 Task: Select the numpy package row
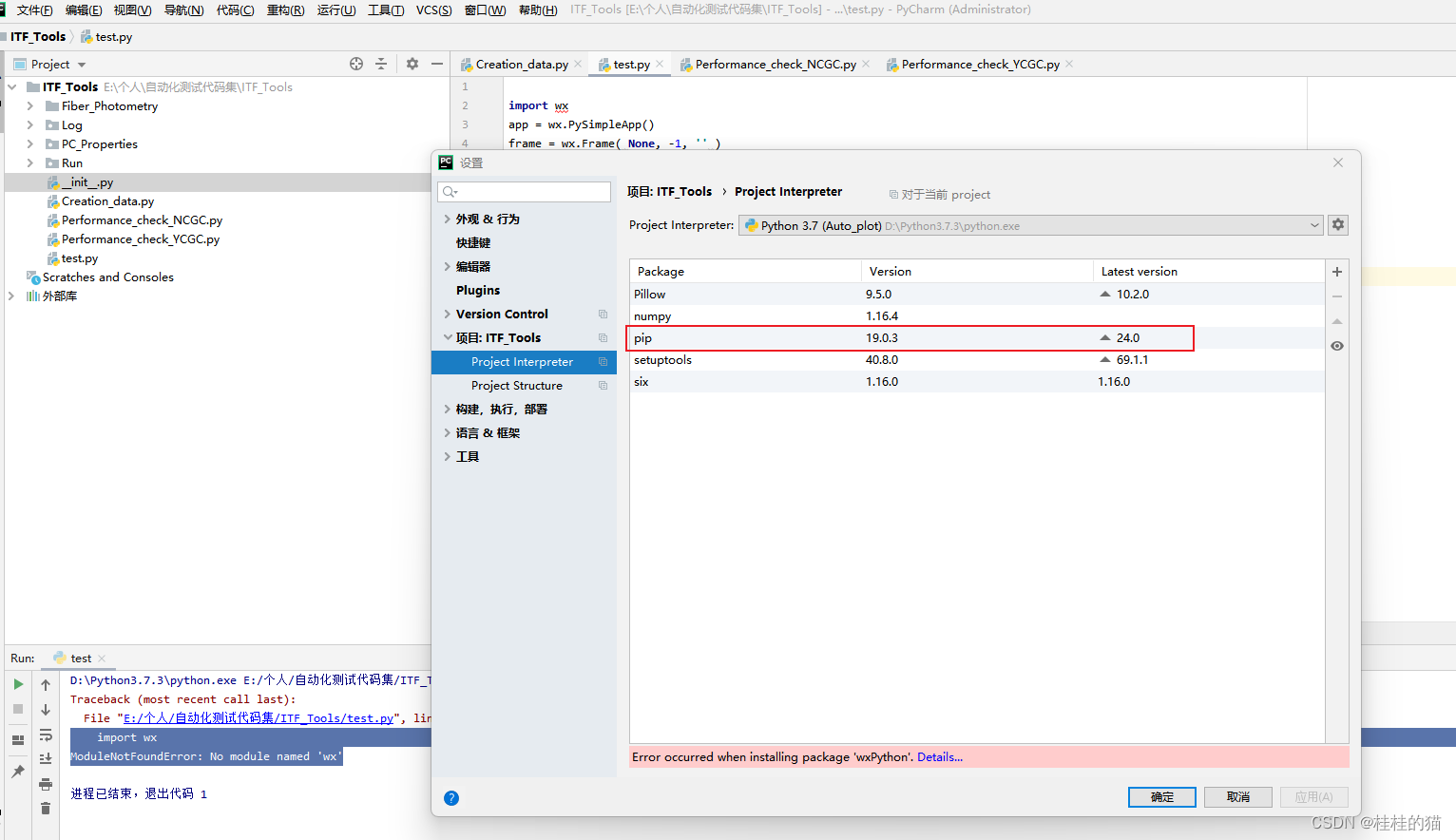(977, 316)
